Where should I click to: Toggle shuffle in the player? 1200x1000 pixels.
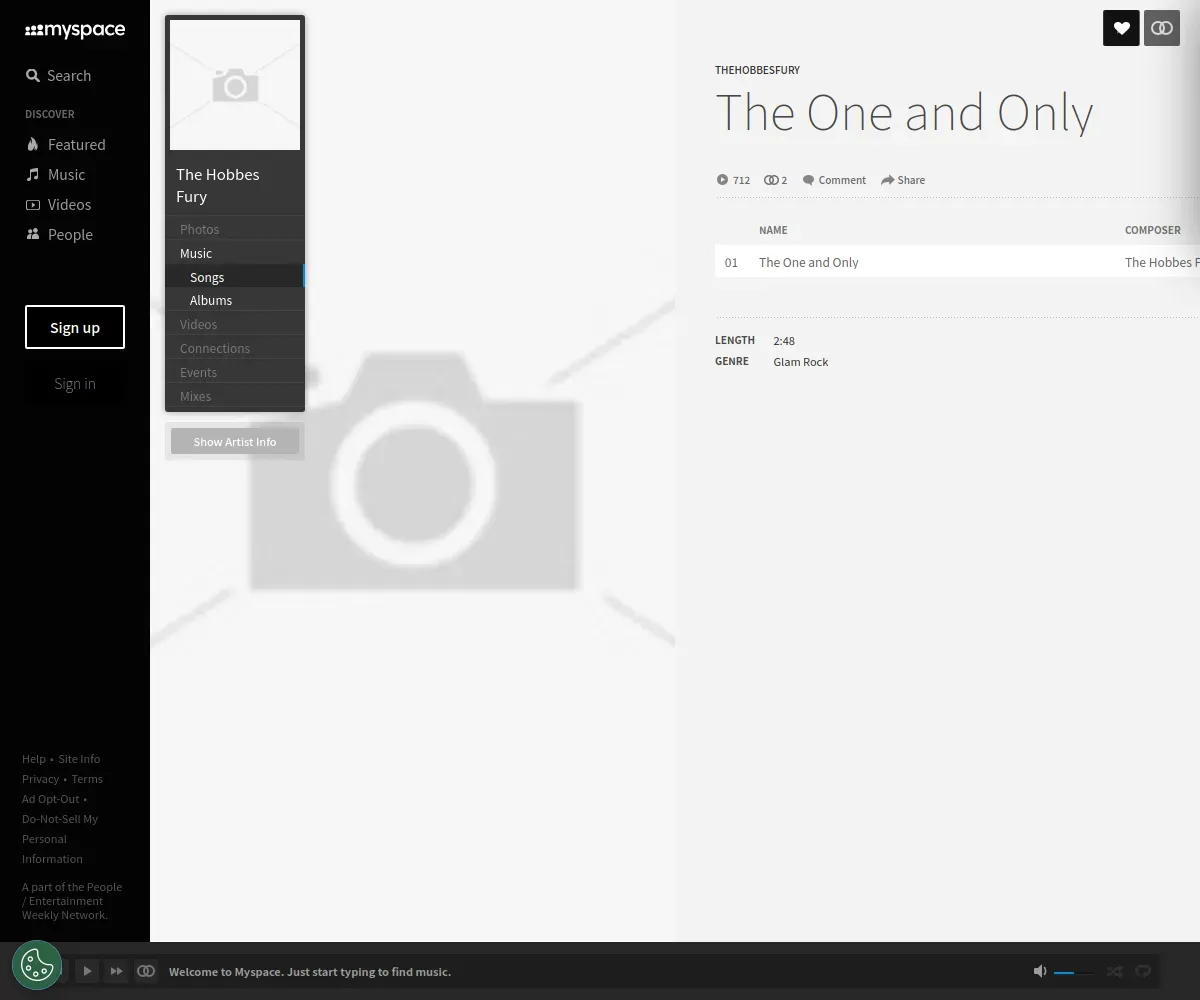(x=1114, y=971)
